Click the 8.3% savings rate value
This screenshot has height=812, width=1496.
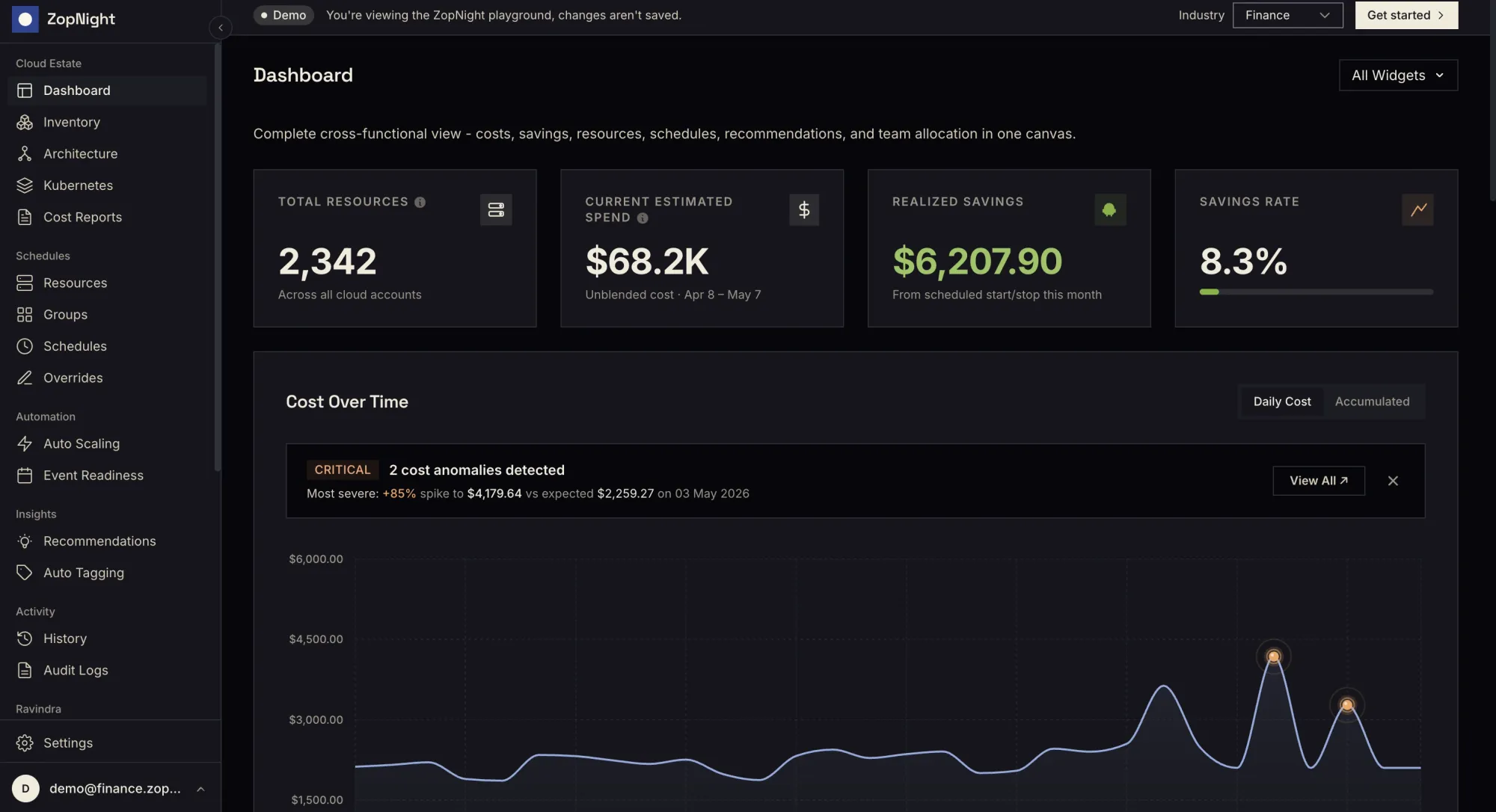point(1243,261)
